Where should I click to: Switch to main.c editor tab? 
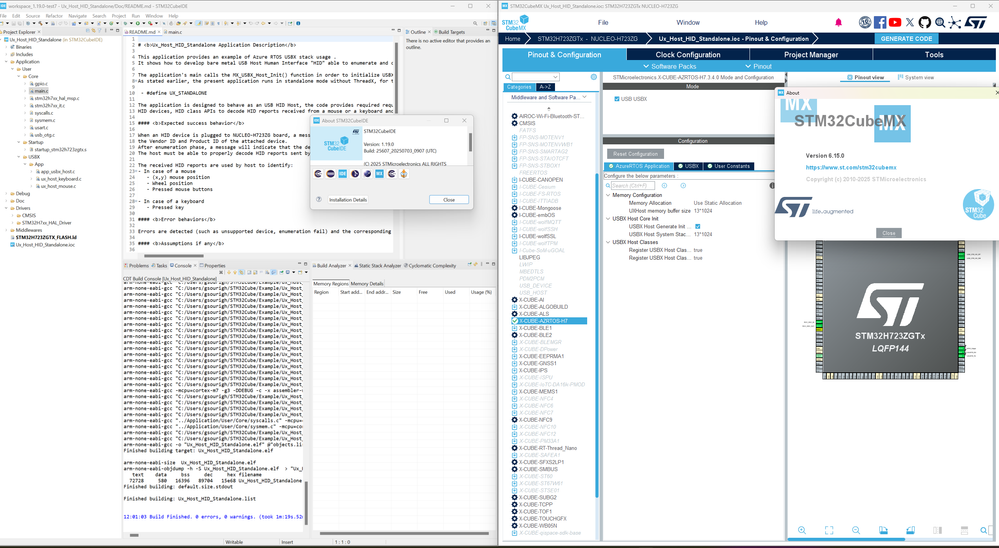coord(172,32)
